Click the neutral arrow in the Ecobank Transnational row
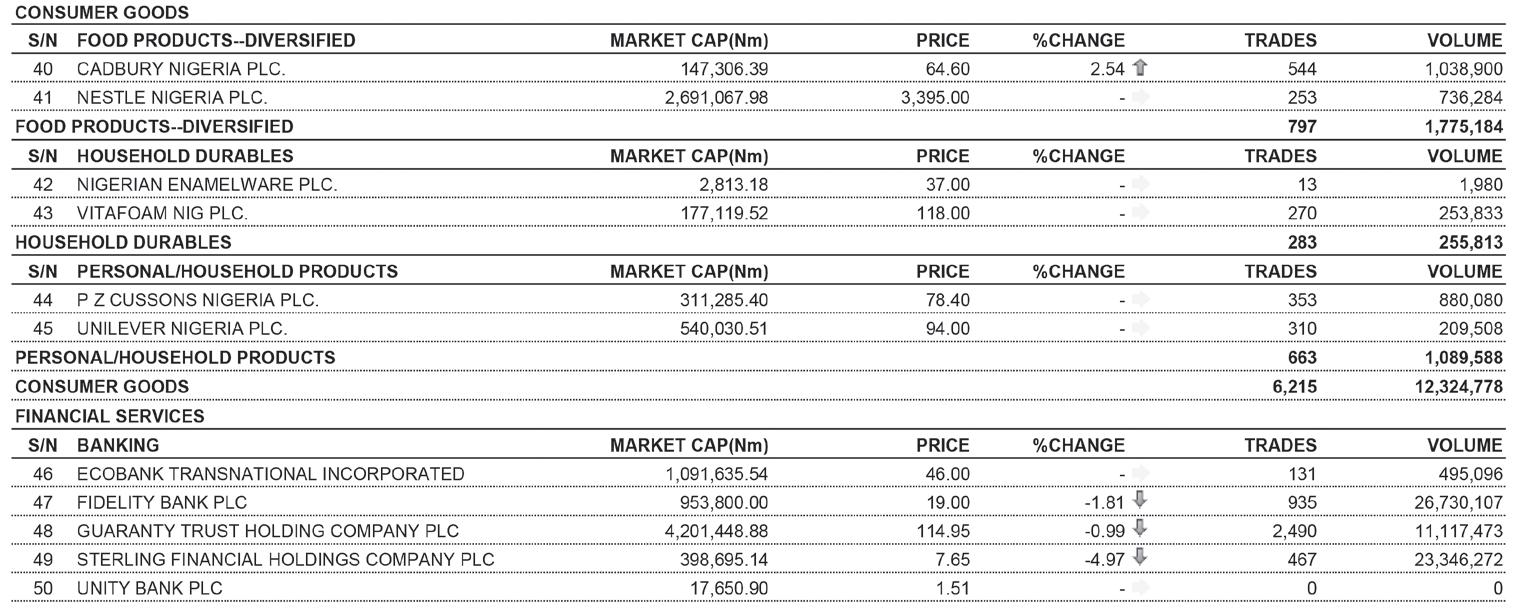The height and width of the screenshot is (610, 1526). pyautogui.click(x=1141, y=473)
